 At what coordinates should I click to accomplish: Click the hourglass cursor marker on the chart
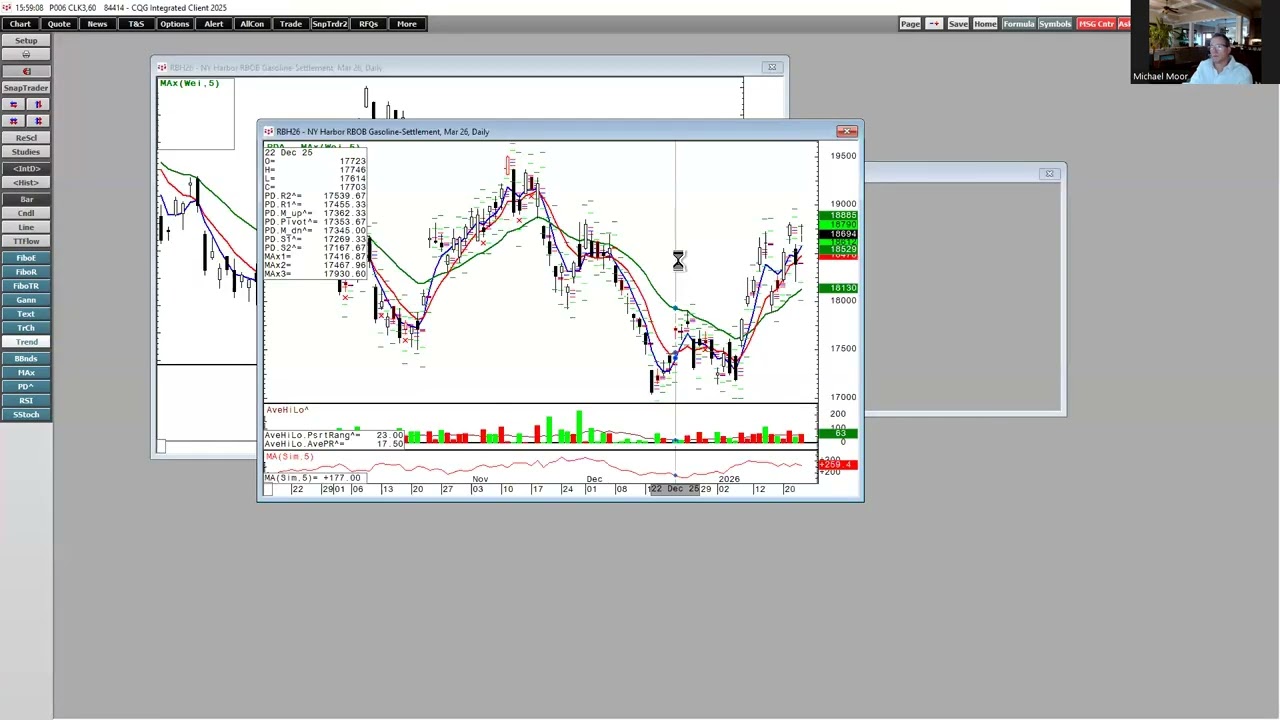click(x=678, y=261)
